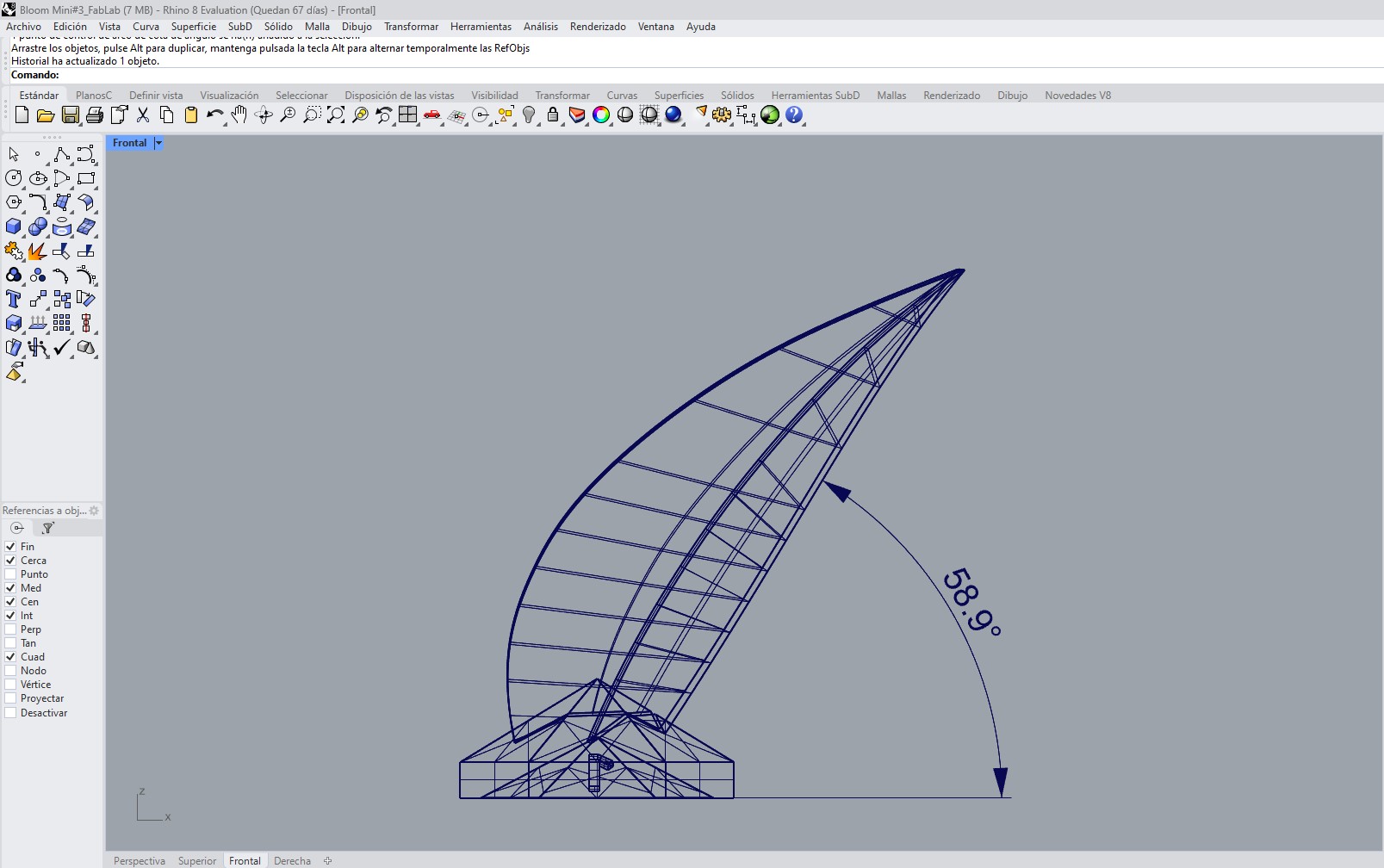Switch to the Herramientas SubD toolbar tab

[816, 96]
